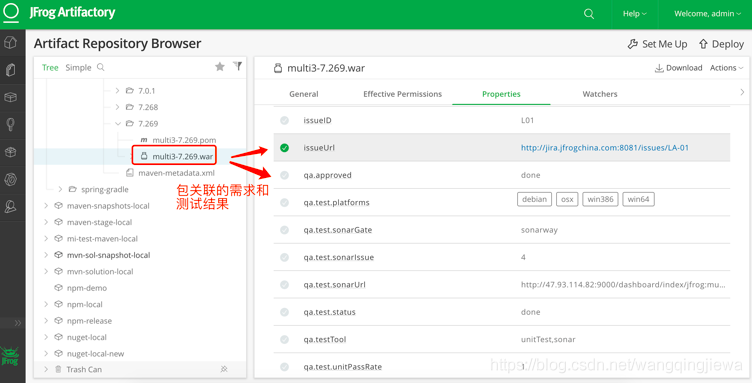Expand mi-test-maven-local repository
This screenshot has width=752, height=383.
click(x=46, y=239)
